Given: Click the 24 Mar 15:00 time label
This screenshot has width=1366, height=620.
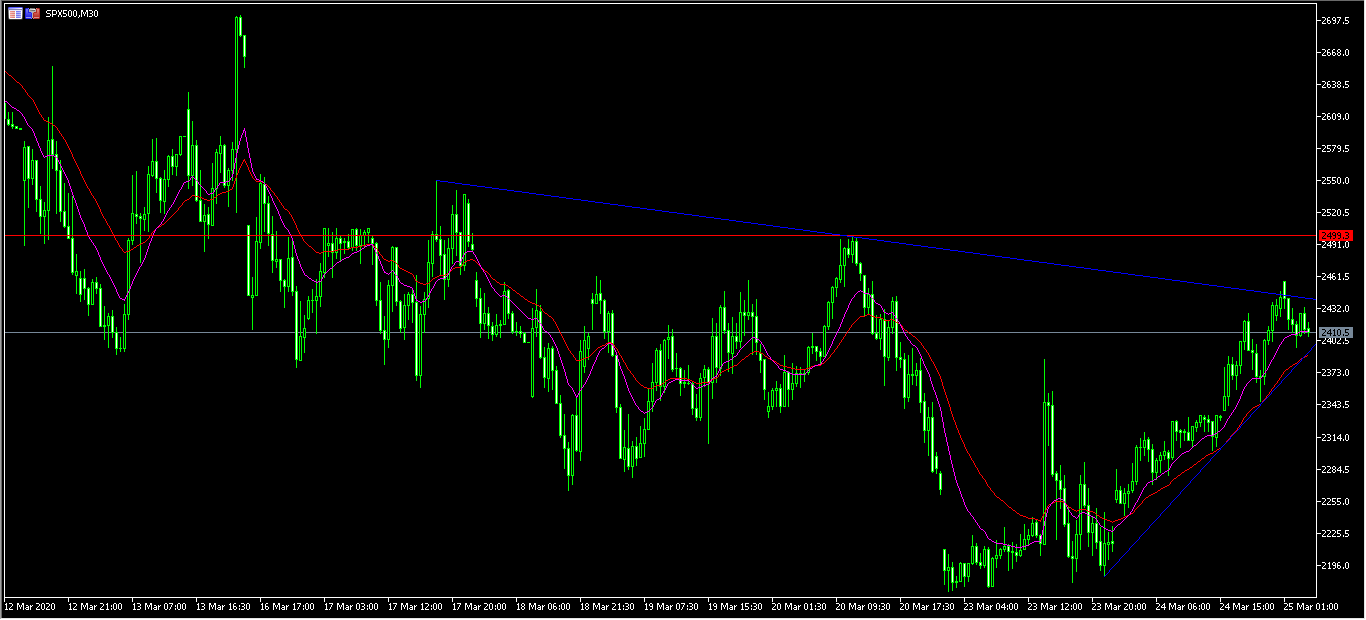Looking at the screenshot, I should click(1247, 606).
